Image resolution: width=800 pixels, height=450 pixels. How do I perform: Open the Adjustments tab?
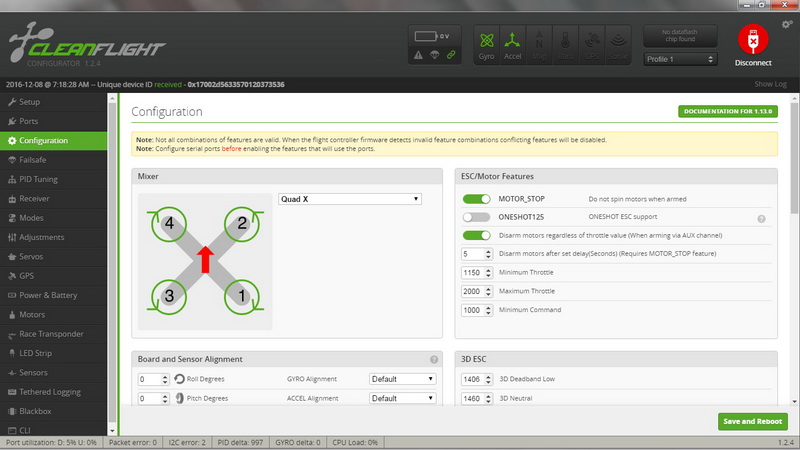click(x=54, y=237)
